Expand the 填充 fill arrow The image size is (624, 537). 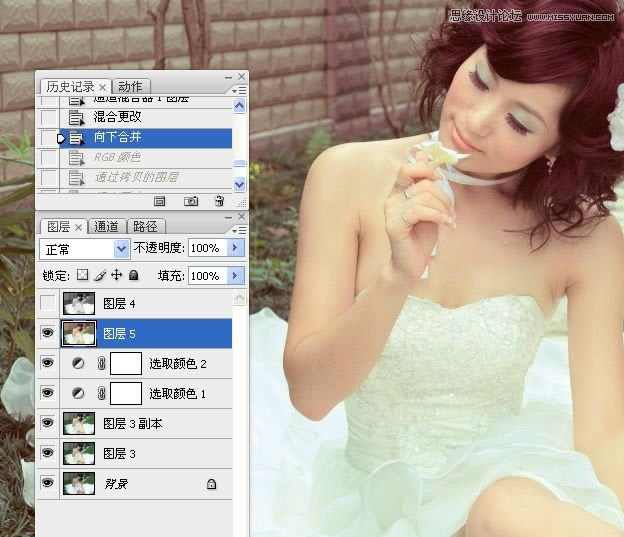point(236,275)
